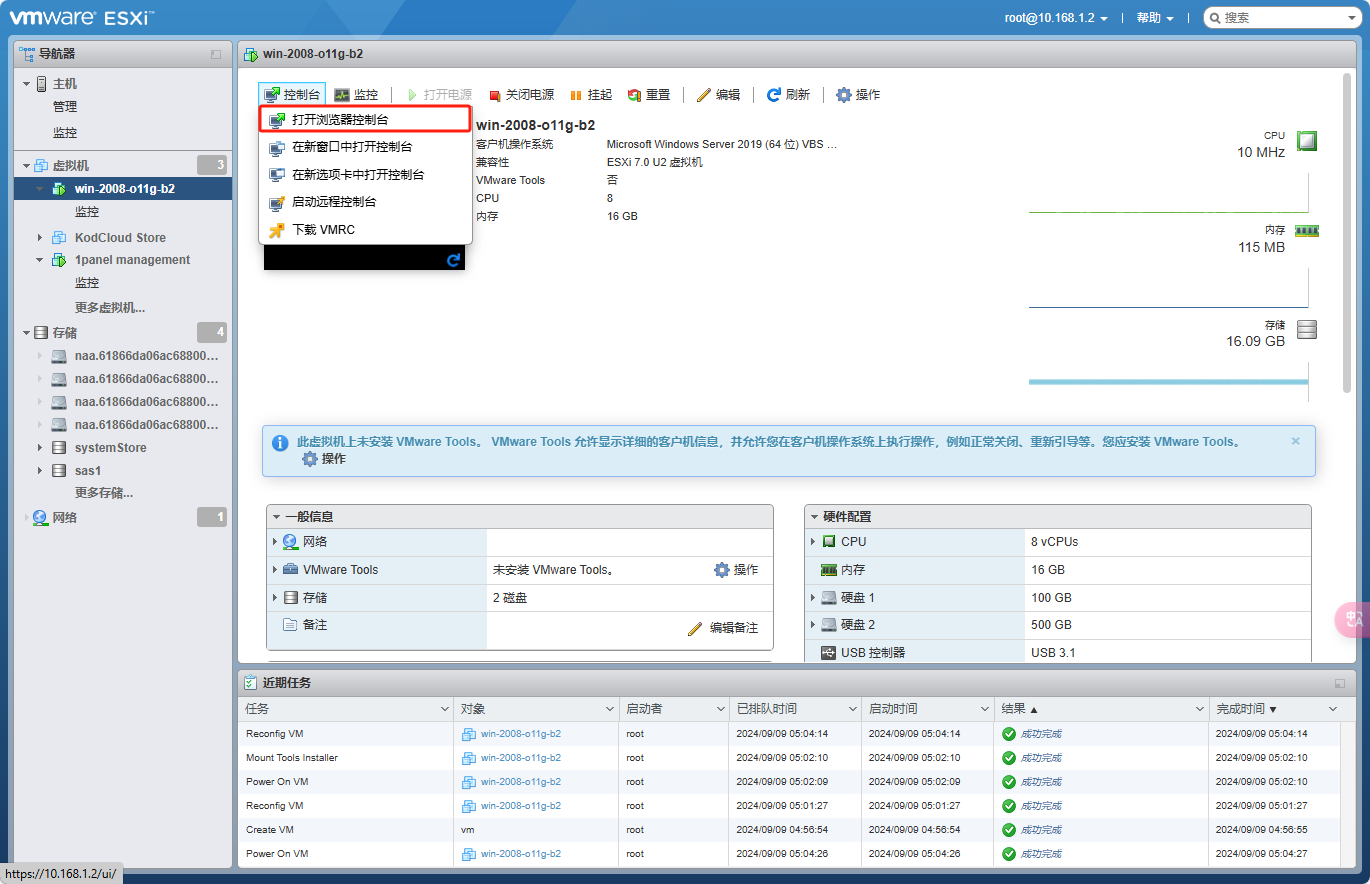
Task: Click 更多存储... link in navigator
Action: click(104, 493)
